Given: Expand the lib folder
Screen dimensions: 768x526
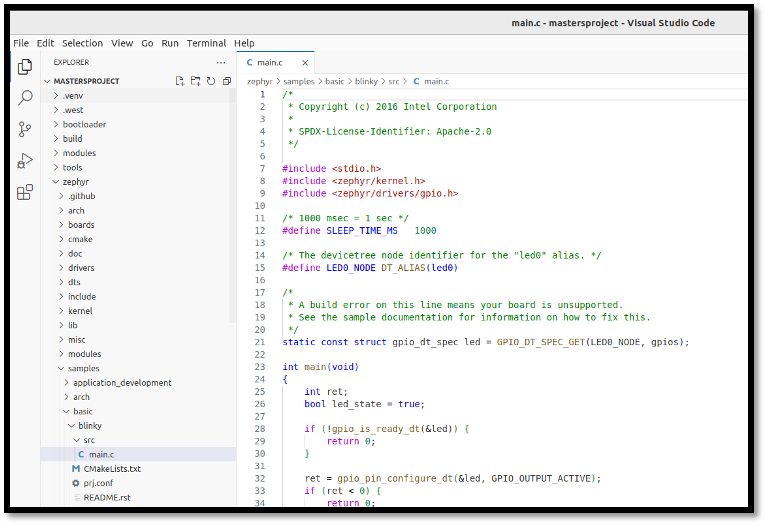Looking at the screenshot, I should tap(138, 325).
